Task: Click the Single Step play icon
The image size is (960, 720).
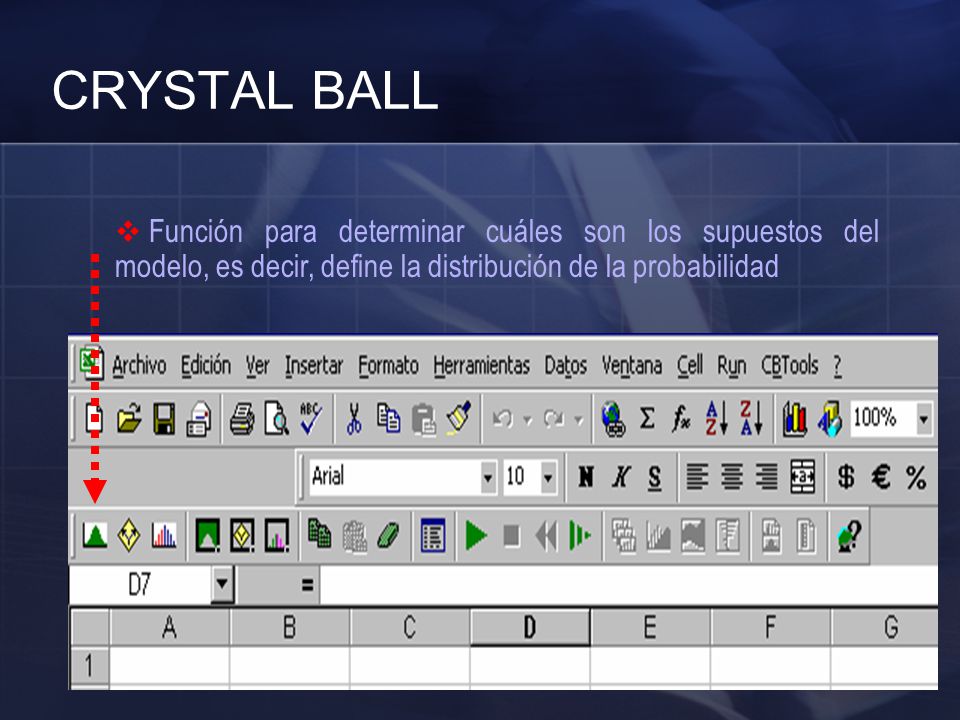Action: tap(580, 536)
